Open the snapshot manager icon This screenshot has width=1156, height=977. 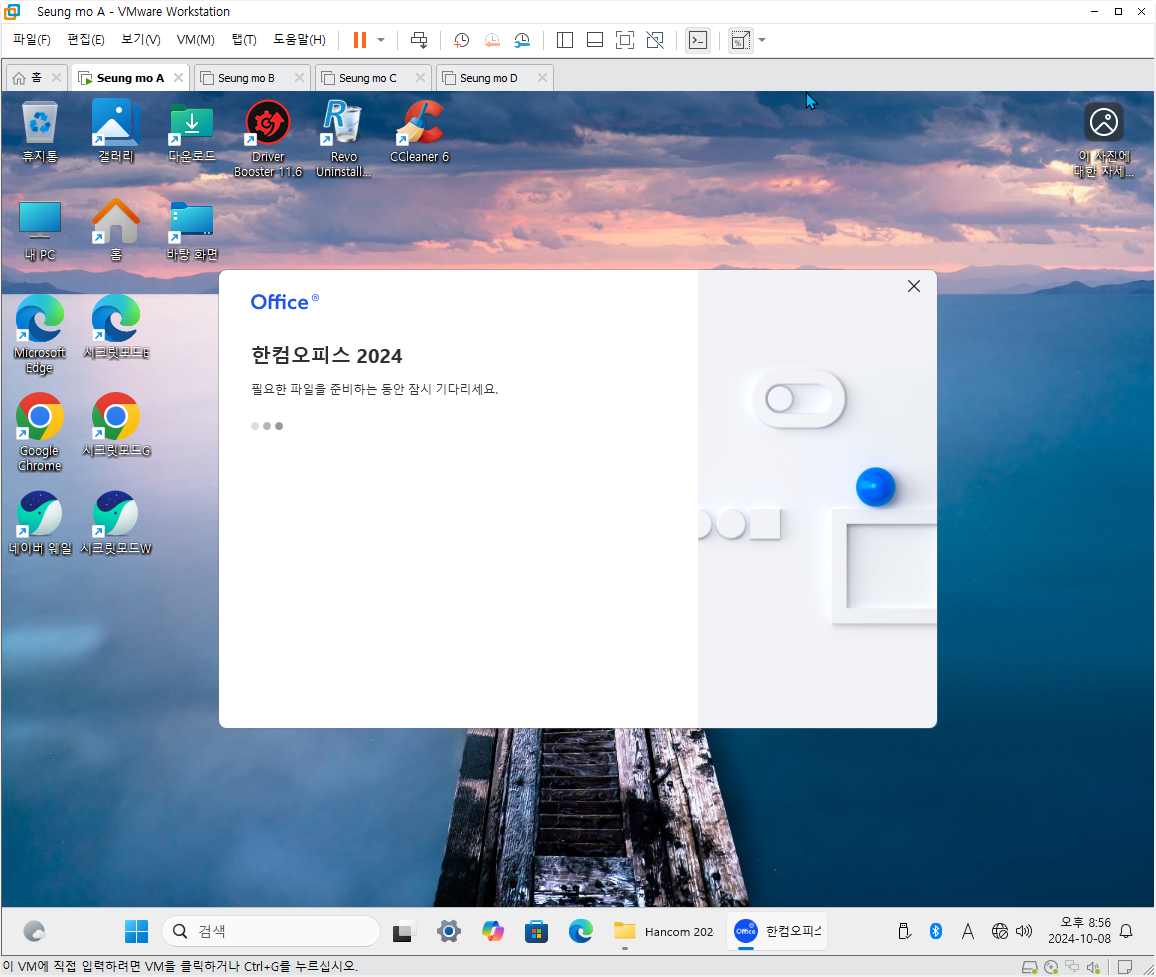pos(522,41)
